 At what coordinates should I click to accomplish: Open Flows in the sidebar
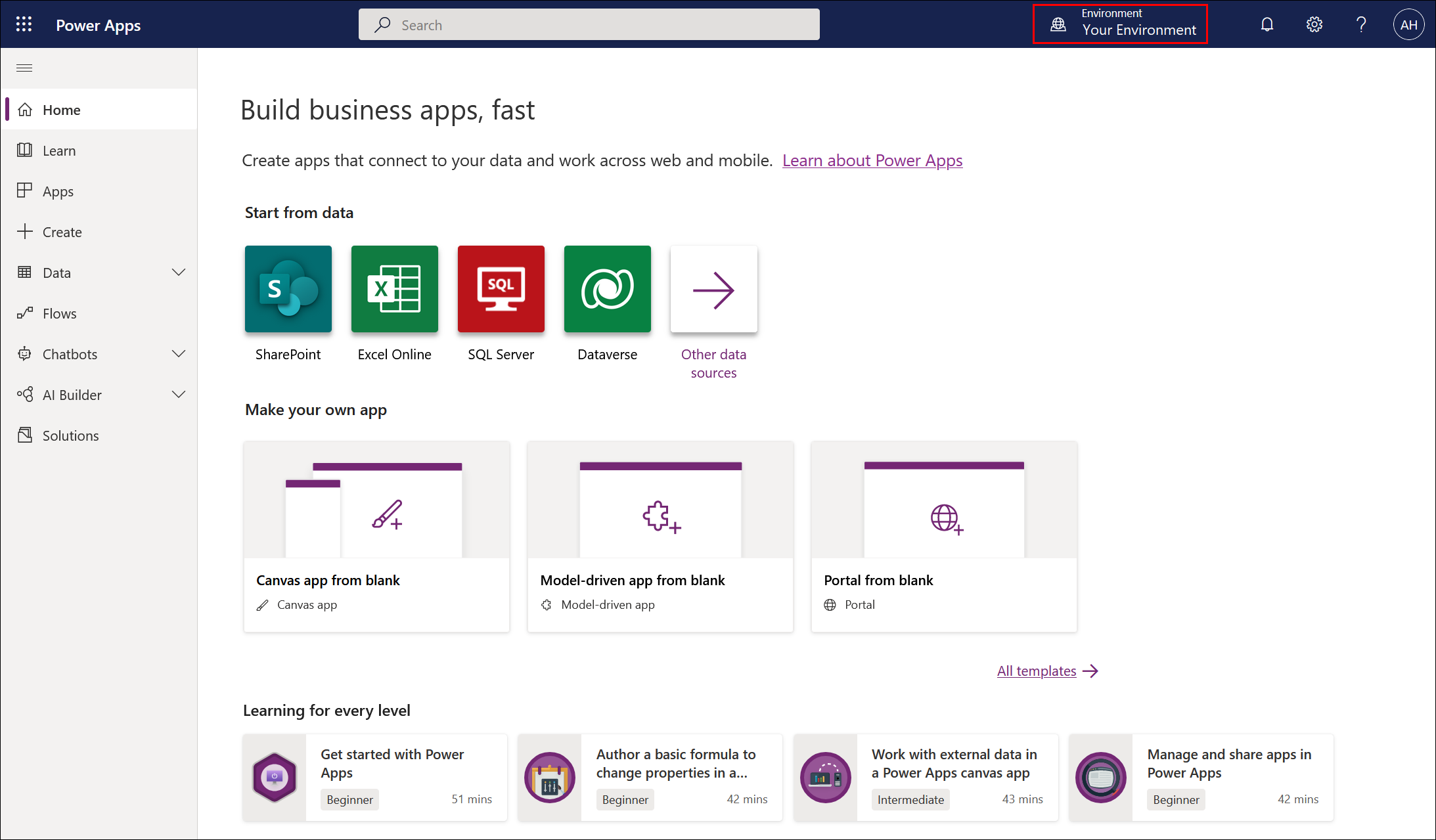tap(99, 313)
